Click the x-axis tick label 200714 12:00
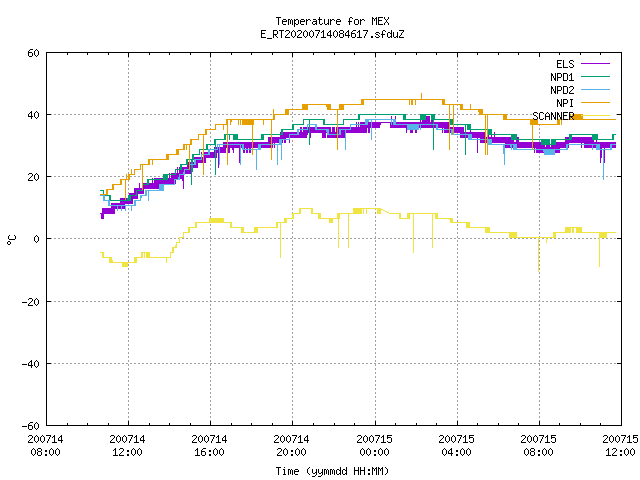Image resolution: width=640 pixels, height=480 pixels. point(127,446)
